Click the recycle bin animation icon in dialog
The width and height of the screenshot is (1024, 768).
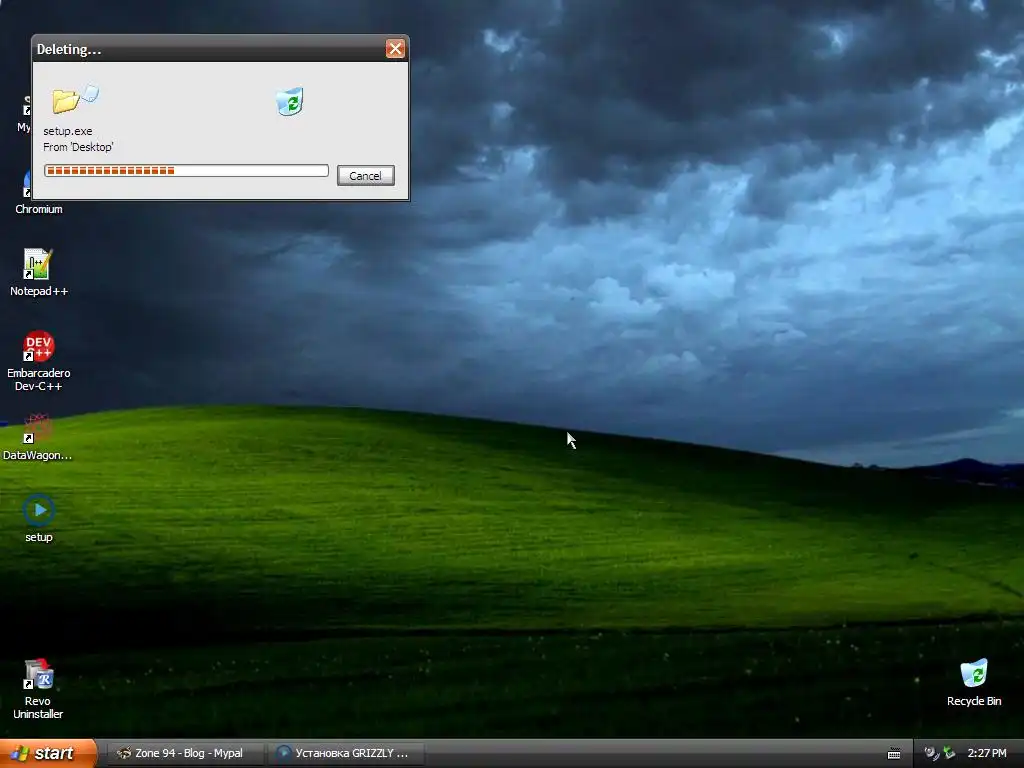point(290,102)
